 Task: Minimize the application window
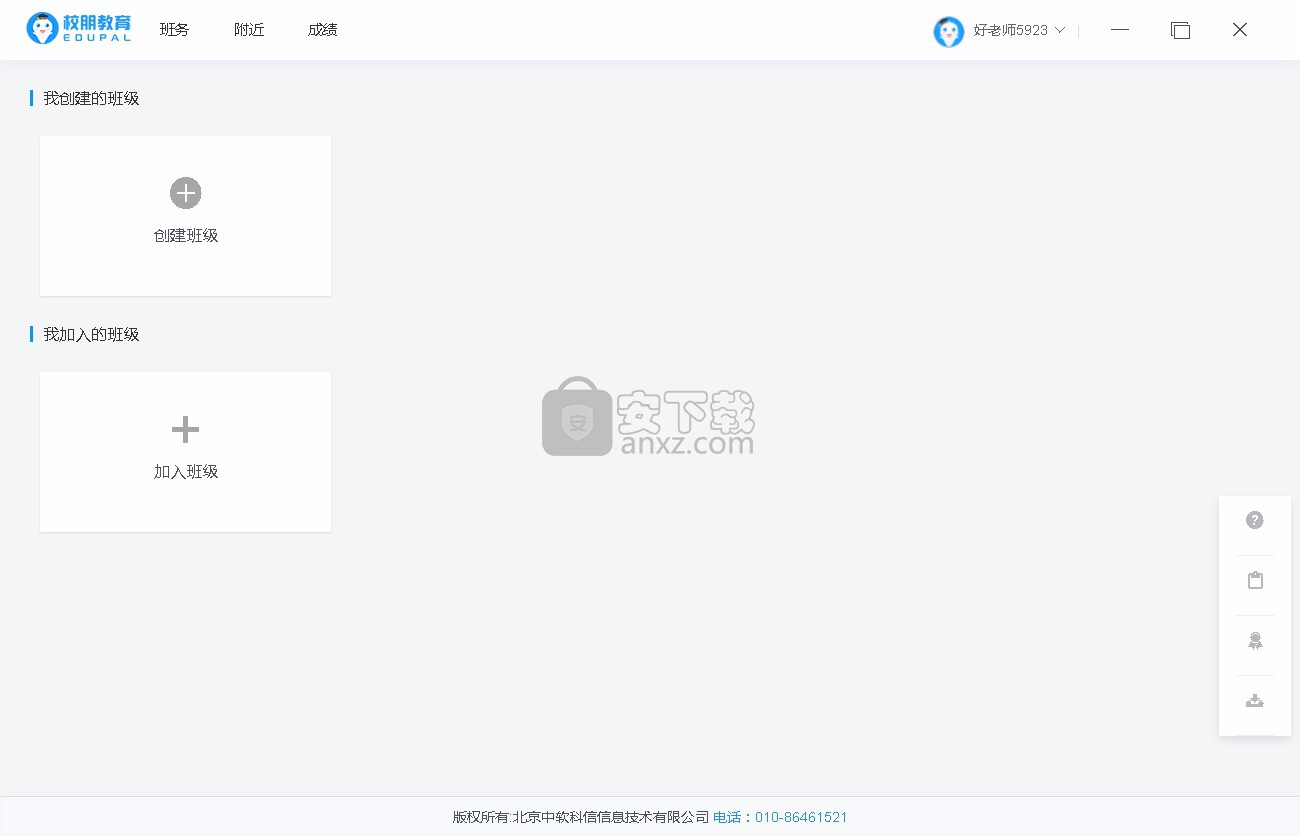[1120, 30]
